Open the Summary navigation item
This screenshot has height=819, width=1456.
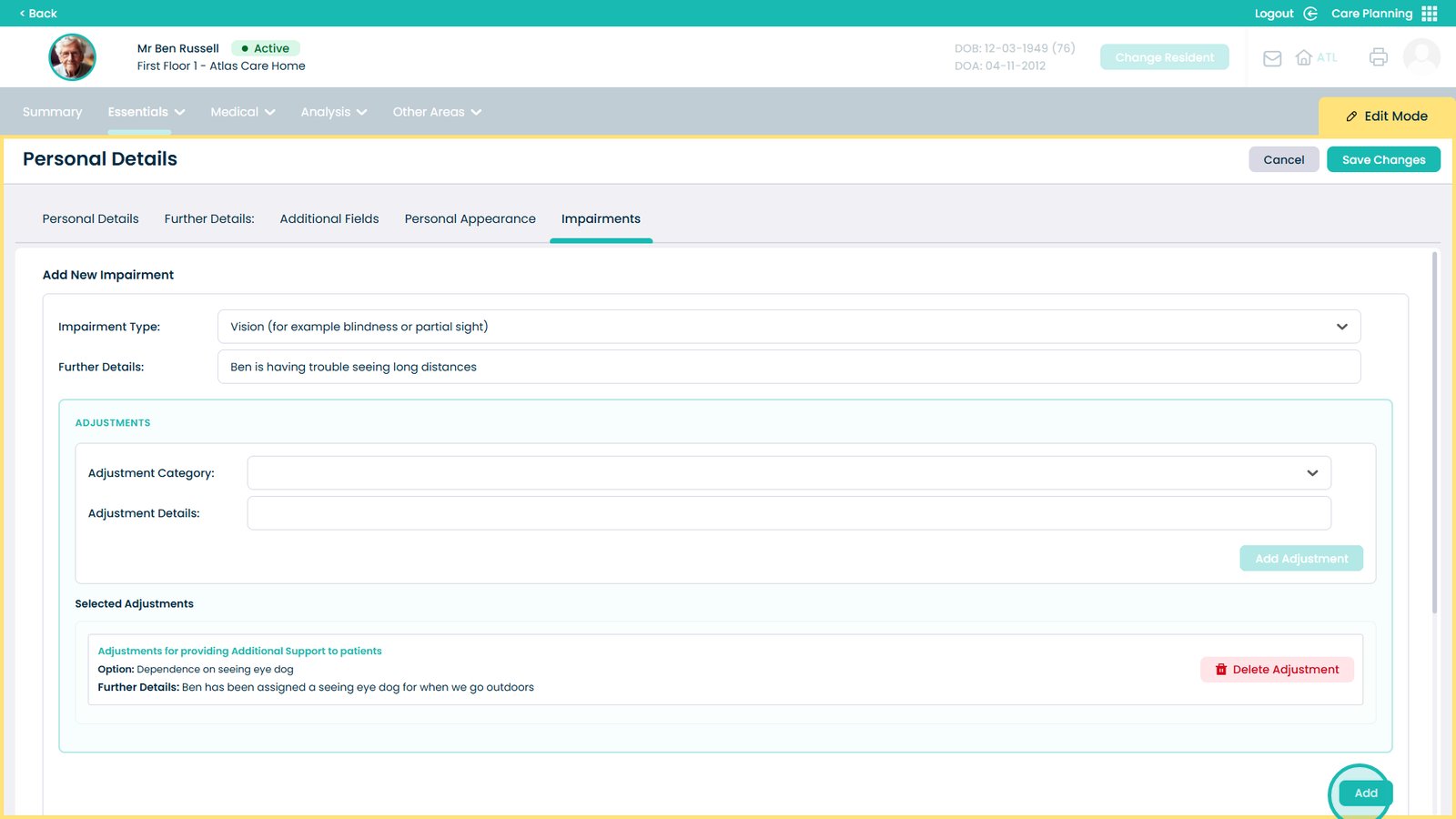[52, 112]
